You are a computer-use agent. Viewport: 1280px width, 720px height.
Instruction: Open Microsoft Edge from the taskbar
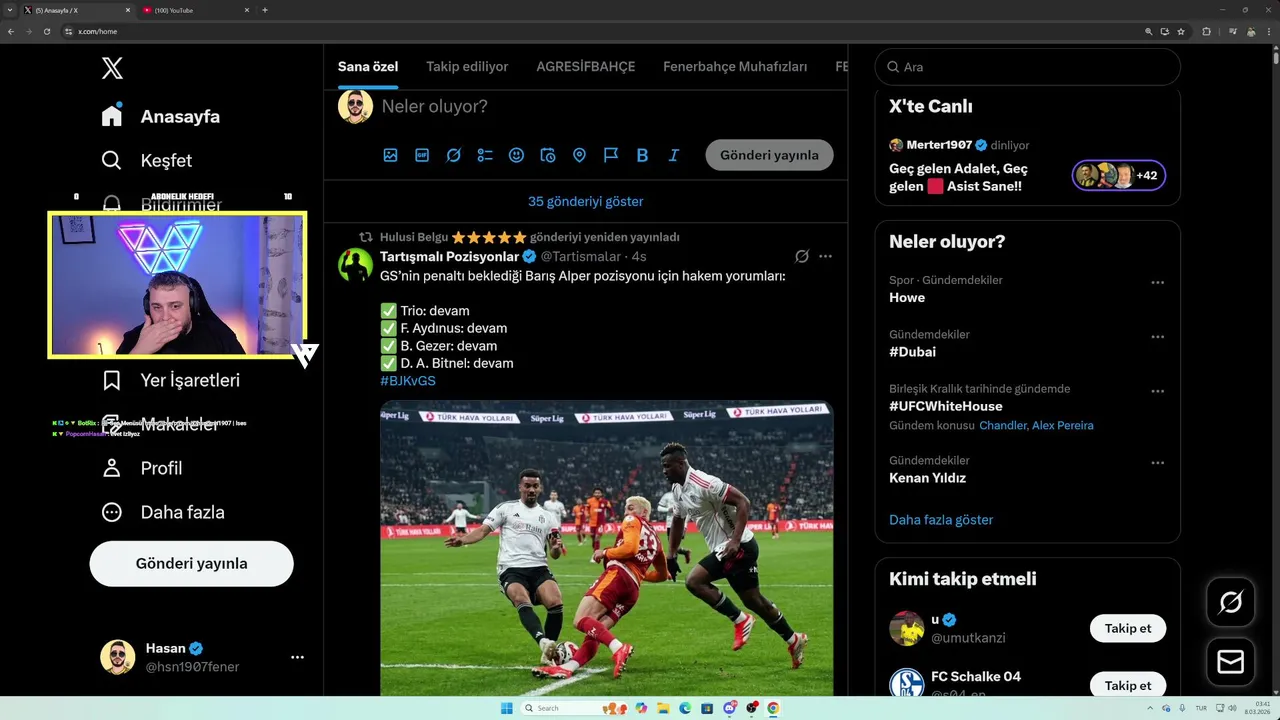point(685,708)
